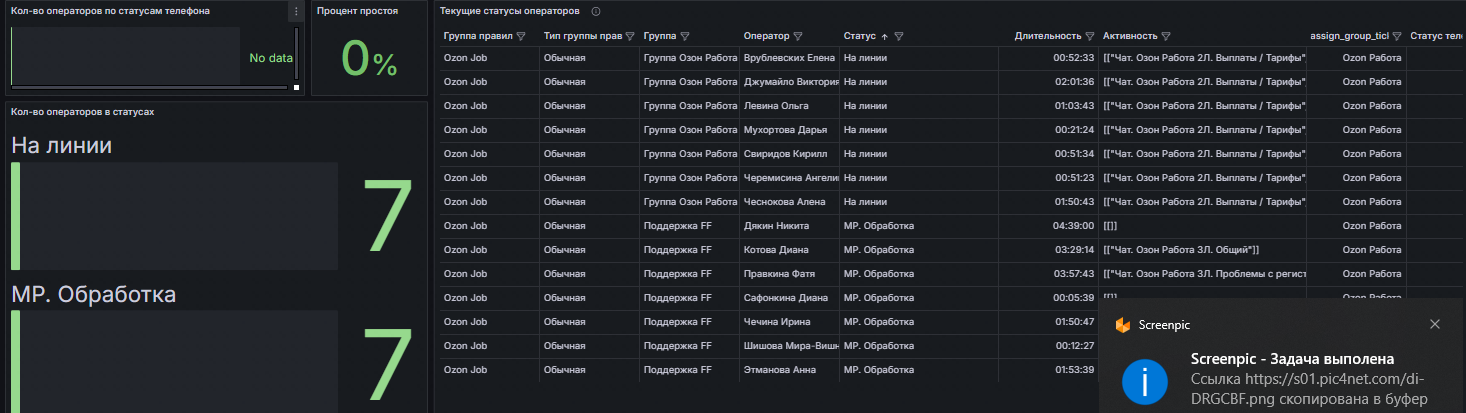Viewport: 1466px width, 413px height.
Task: Click the info icon beside Текущие статусы операторов
Action: click(596, 11)
